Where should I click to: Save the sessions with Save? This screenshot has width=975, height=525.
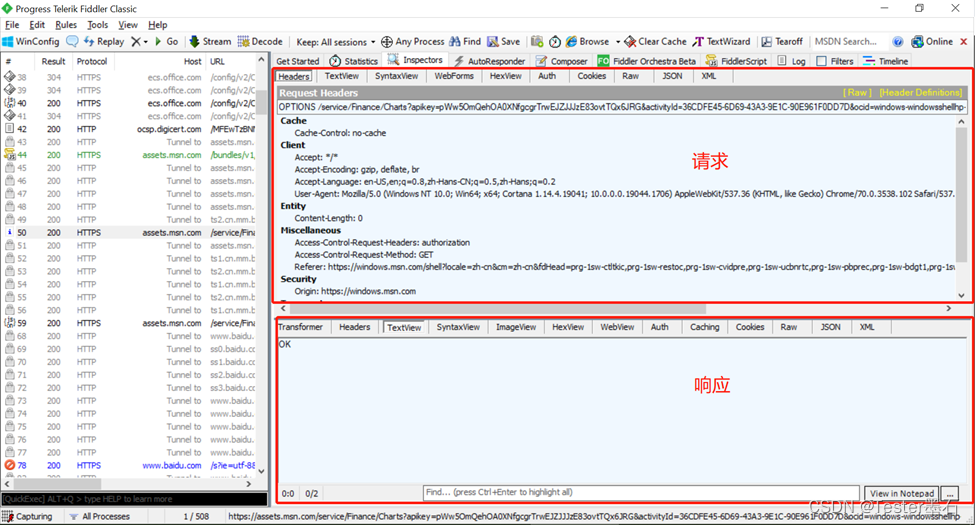click(x=504, y=42)
